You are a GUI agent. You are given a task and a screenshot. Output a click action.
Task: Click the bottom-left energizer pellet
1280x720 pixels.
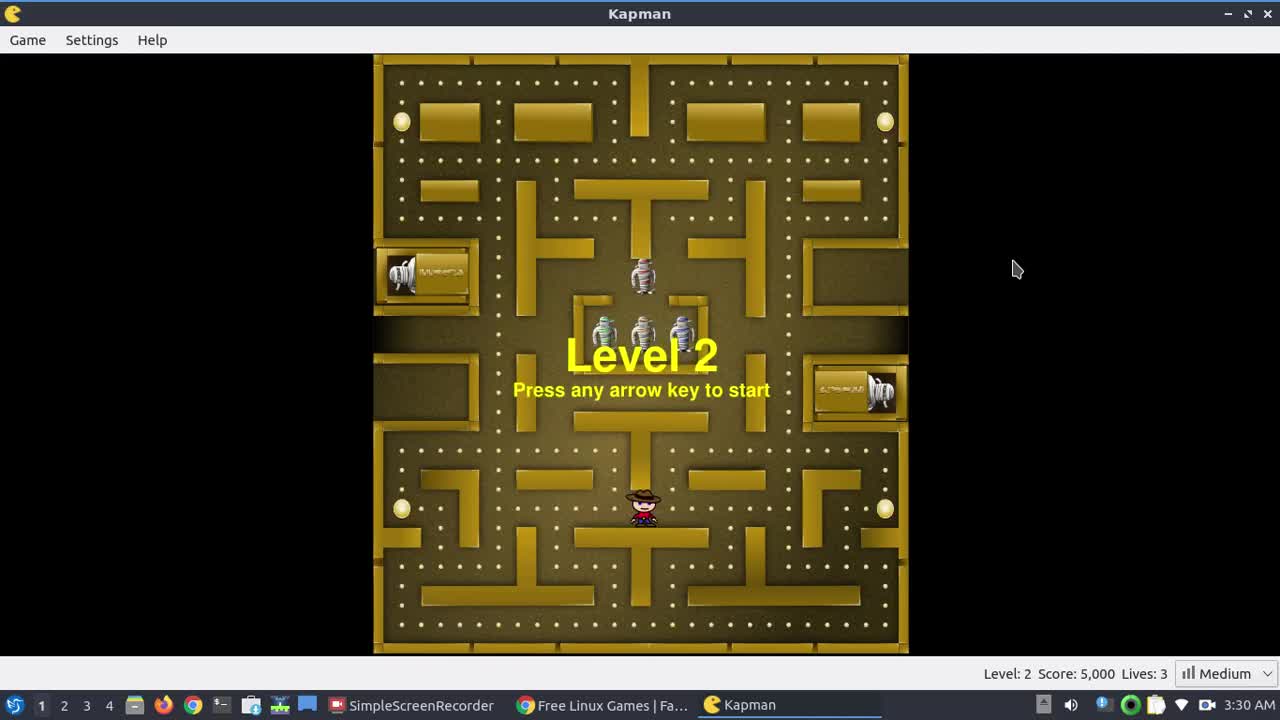[x=401, y=508]
